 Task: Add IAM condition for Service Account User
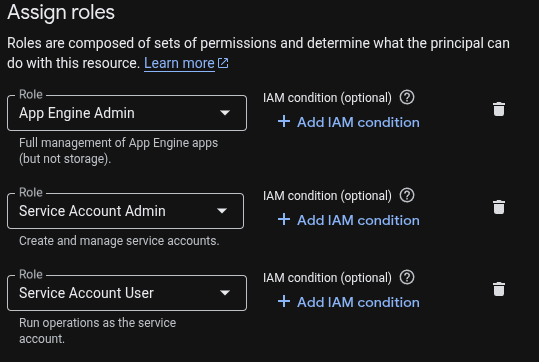[349, 302]
